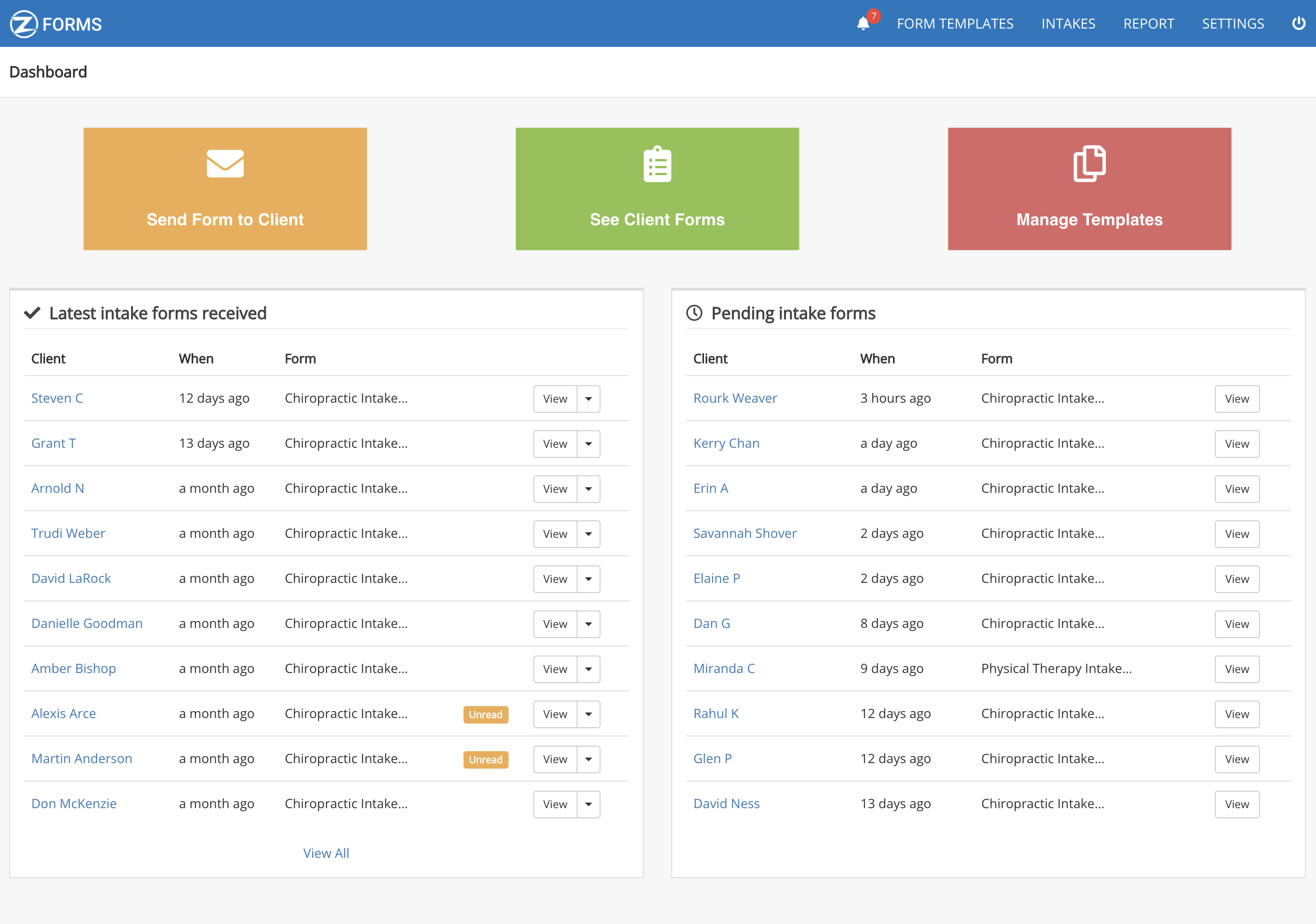View David Ness pending intake form
The height and width of the screenshot is (924, 1316).
pyautogui.click(x=1236, y=804)
